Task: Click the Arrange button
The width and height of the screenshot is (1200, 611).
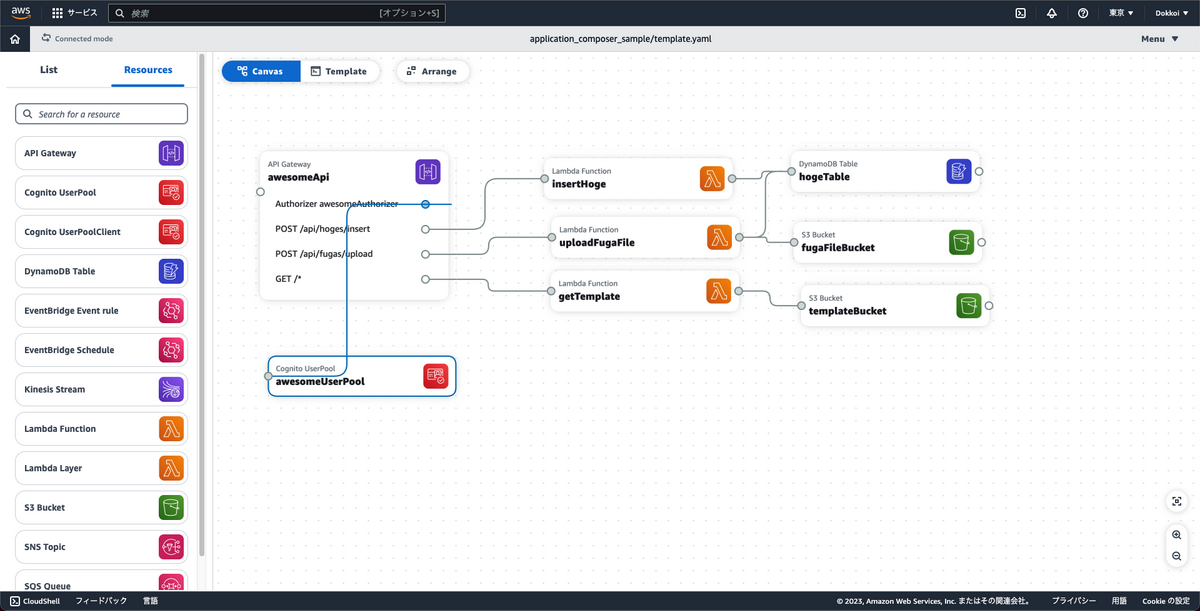Action: [432, 71]
